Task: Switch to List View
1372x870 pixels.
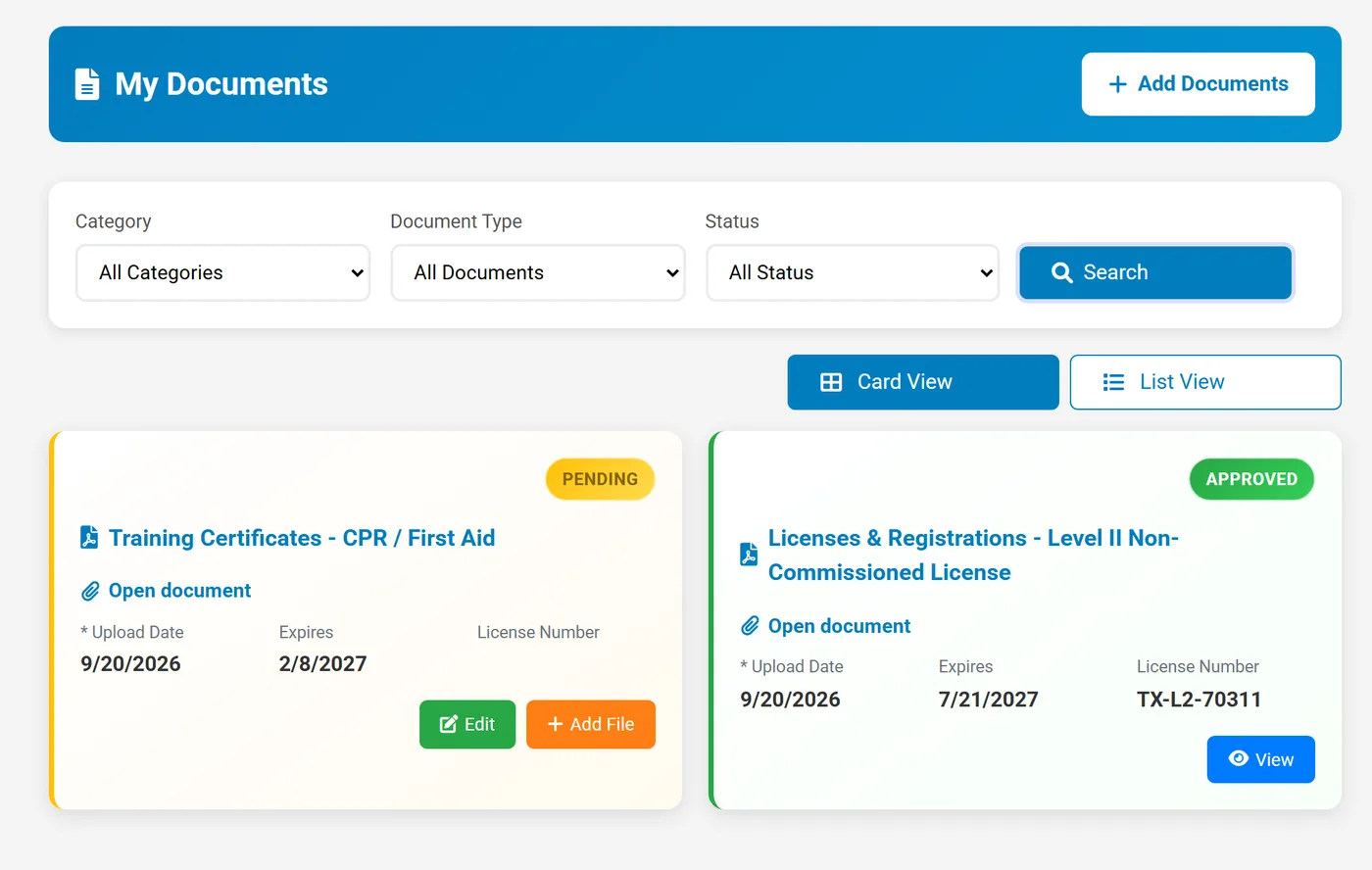Action: [x=1205, y=382]
